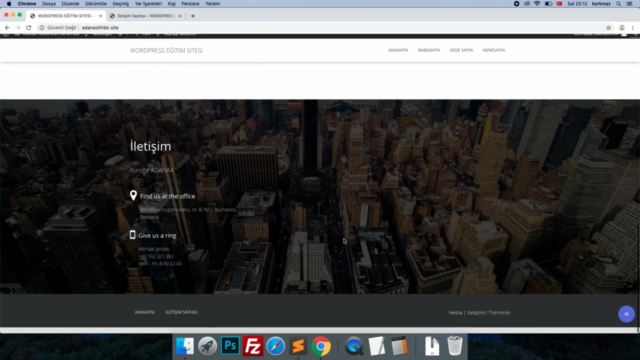Image resolution: width=640 pixels, height=360 pixels.
Task: Click the Chrome icon in the Dock
Action: click(x=321, y=346)
